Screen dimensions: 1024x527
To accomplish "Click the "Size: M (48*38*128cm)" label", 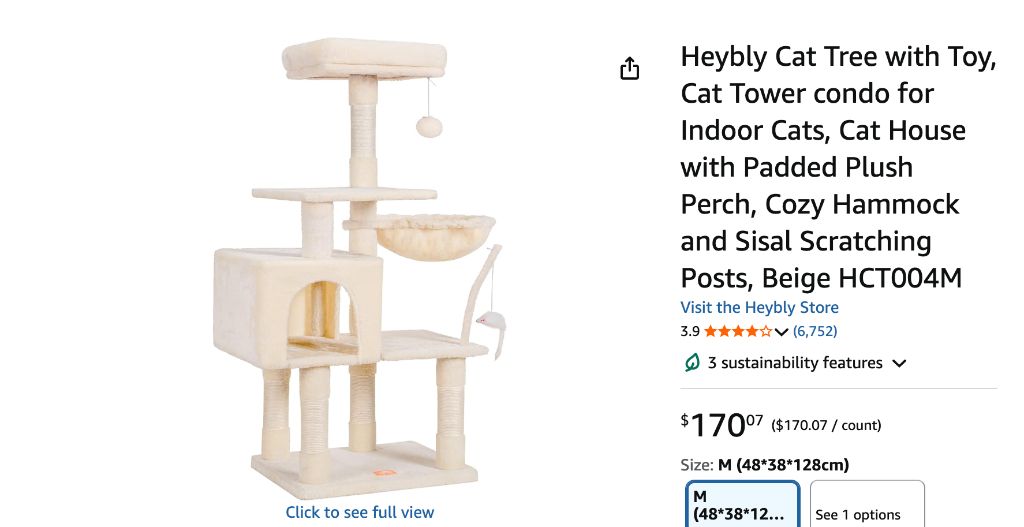I will [765, 464].
